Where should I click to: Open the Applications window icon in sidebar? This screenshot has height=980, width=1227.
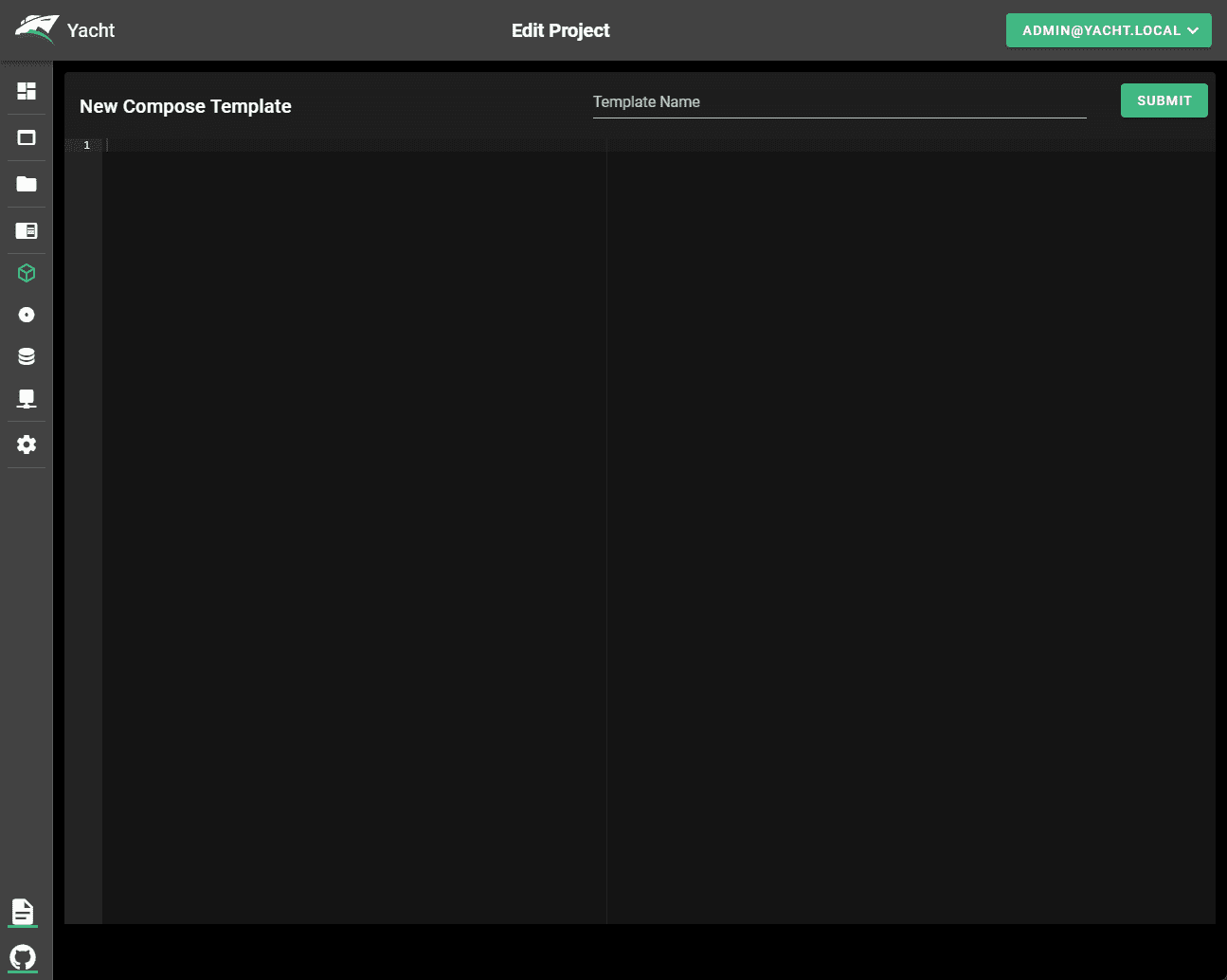pos(27,137)
